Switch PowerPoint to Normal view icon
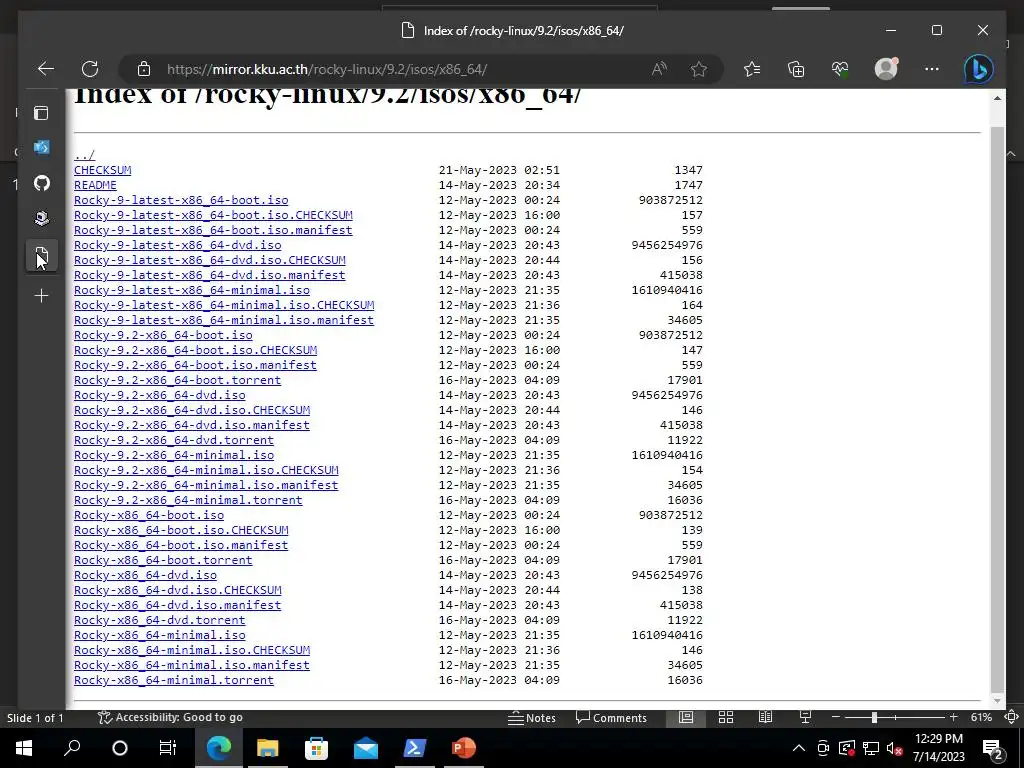Image resolution: width=1024 pixels, height=768 pixels. tap(686, 717)
